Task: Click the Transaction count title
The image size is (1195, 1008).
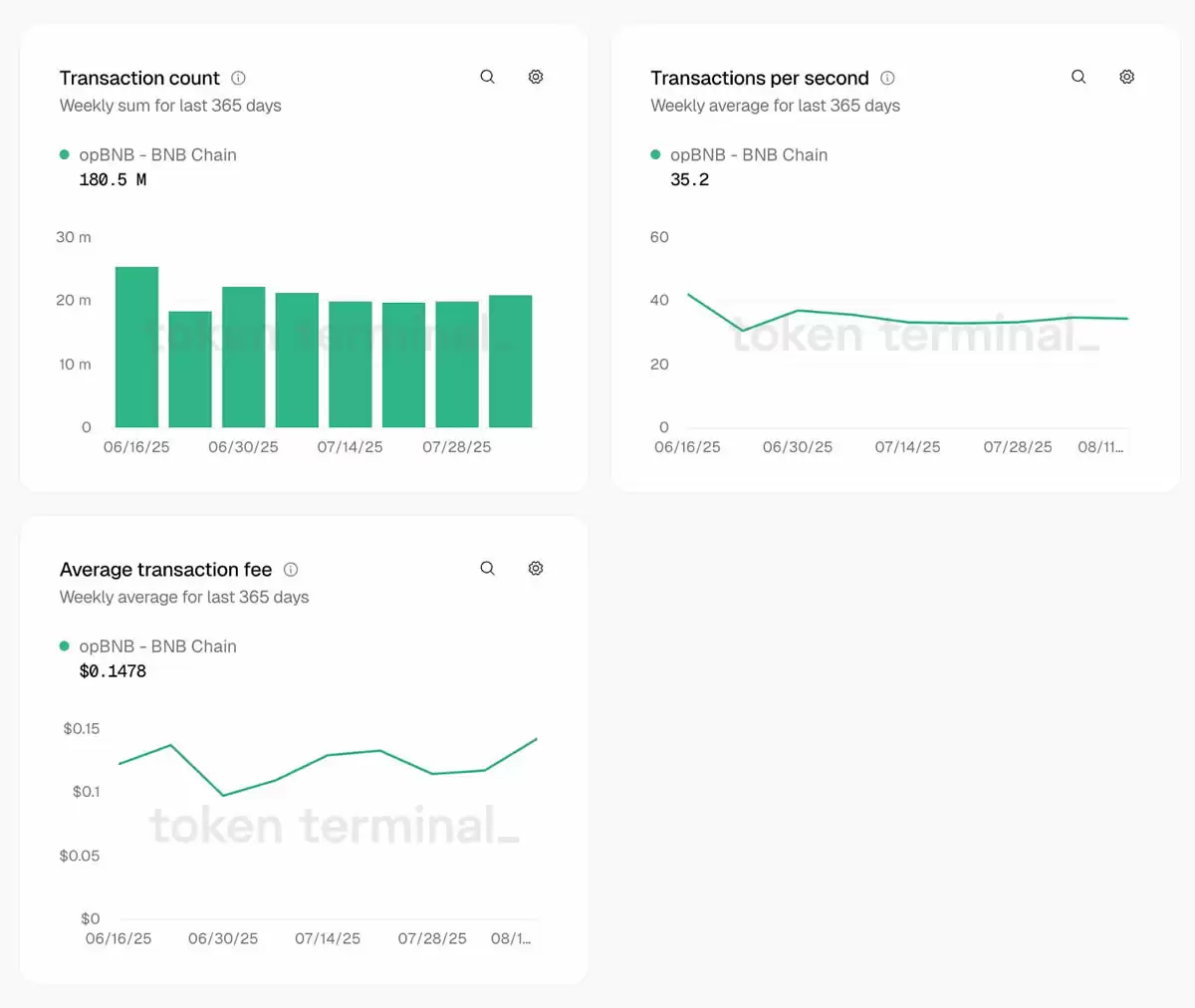Action: pos(139,78)
